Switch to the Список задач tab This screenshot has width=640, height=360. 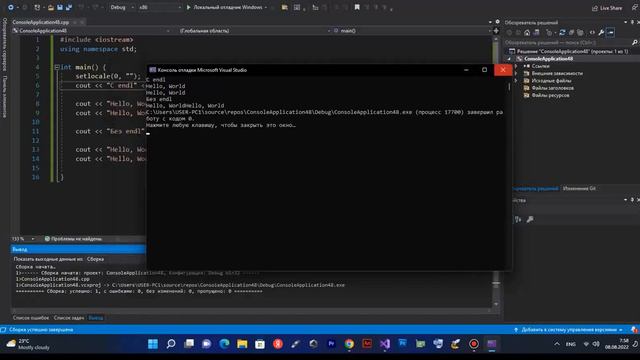(x=69, y=318)
